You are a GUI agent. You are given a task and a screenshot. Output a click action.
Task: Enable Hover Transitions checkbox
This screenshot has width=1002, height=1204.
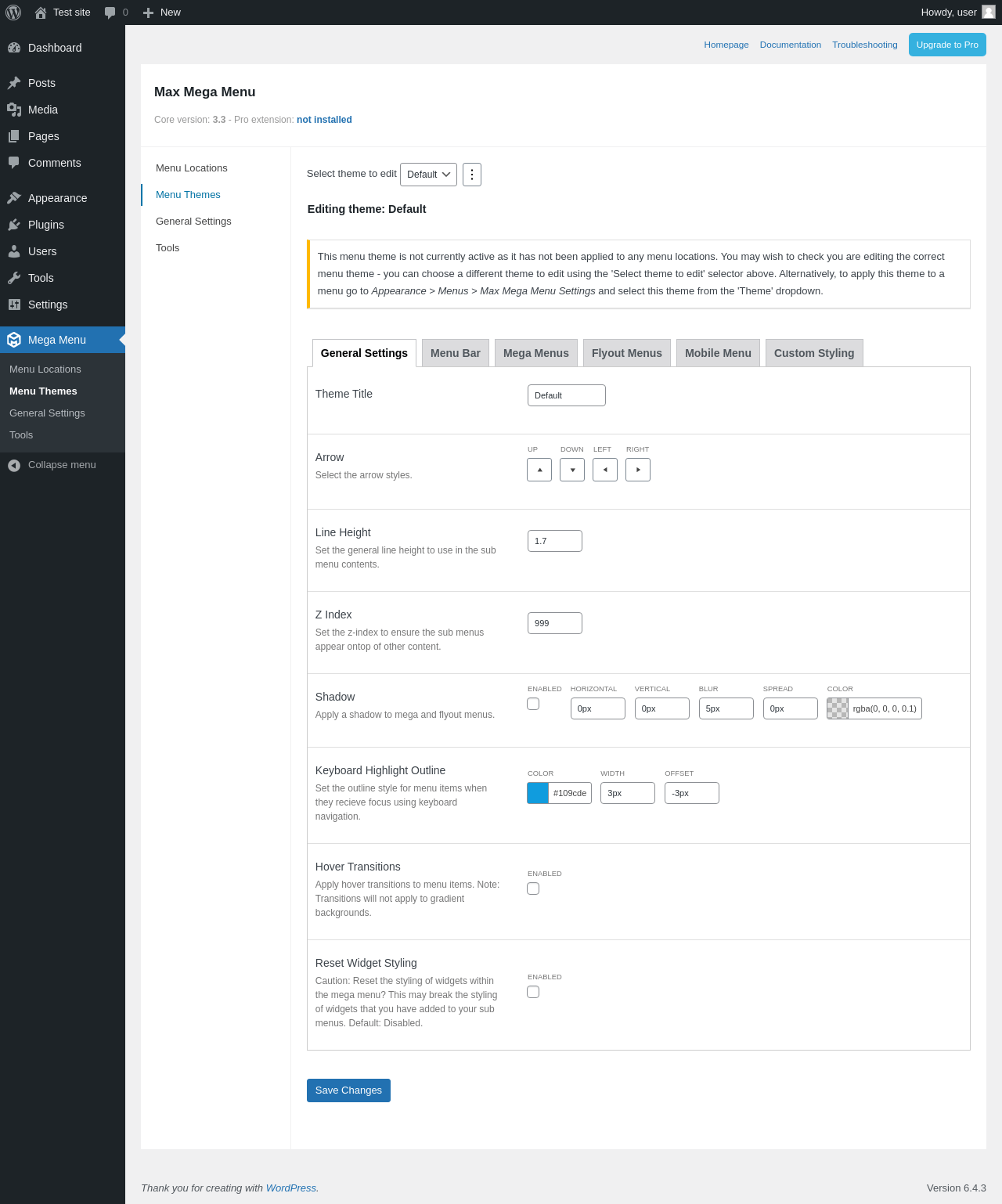(x=533, y=889)
